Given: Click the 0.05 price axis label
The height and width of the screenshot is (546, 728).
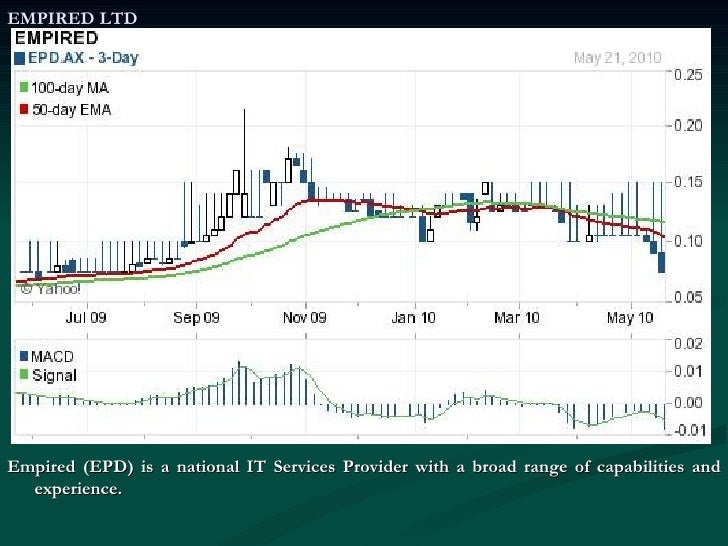Looking at the screenshot, I should point(688,296).
